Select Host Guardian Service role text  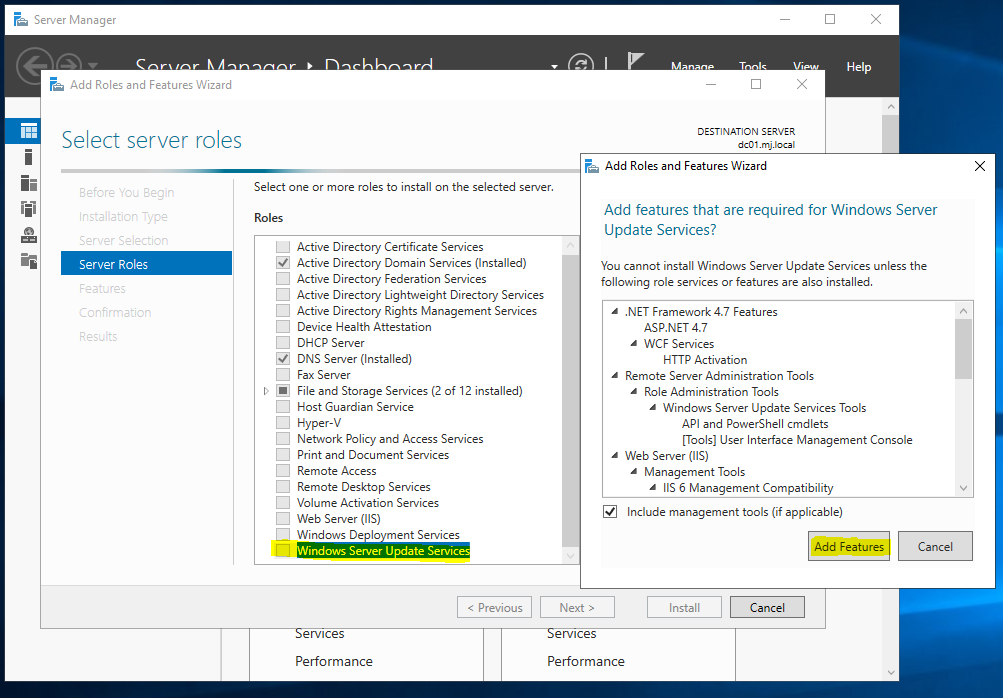click(355, 407)
